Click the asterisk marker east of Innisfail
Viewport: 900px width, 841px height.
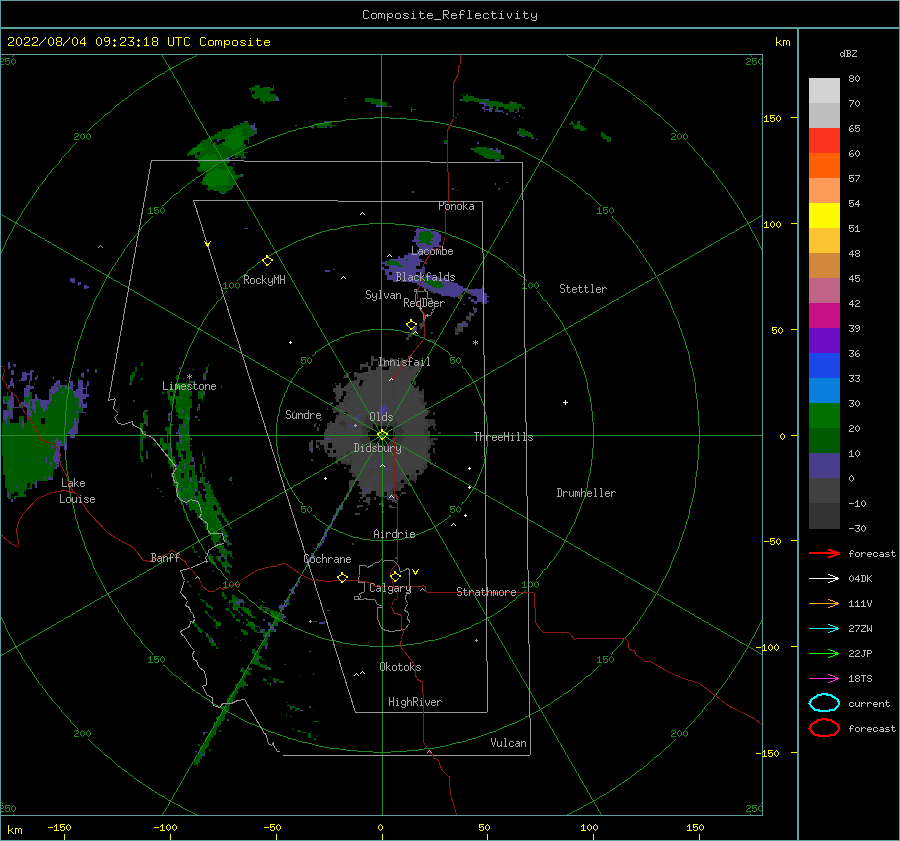tap(475, 343)
